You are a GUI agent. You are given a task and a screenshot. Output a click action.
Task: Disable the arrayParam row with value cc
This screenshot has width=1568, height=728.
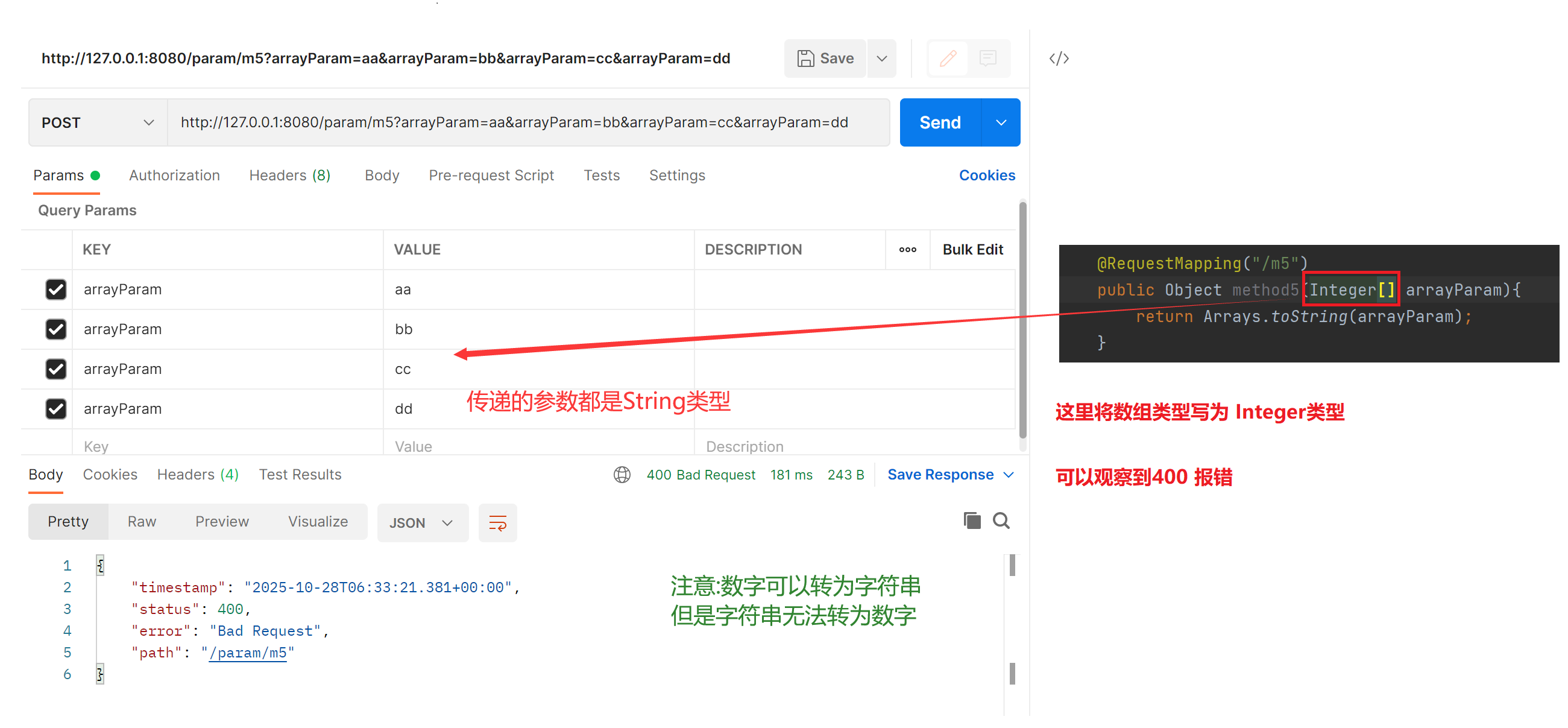[55, 369]
